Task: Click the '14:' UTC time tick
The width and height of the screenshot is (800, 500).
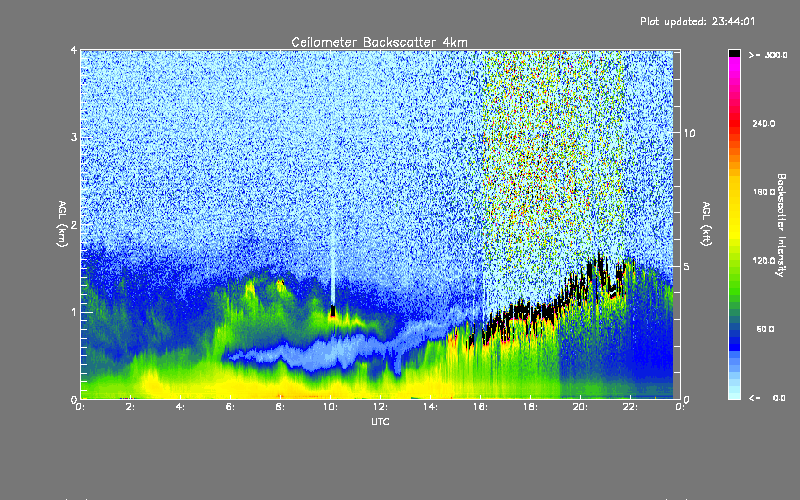Action: (430, 407)
